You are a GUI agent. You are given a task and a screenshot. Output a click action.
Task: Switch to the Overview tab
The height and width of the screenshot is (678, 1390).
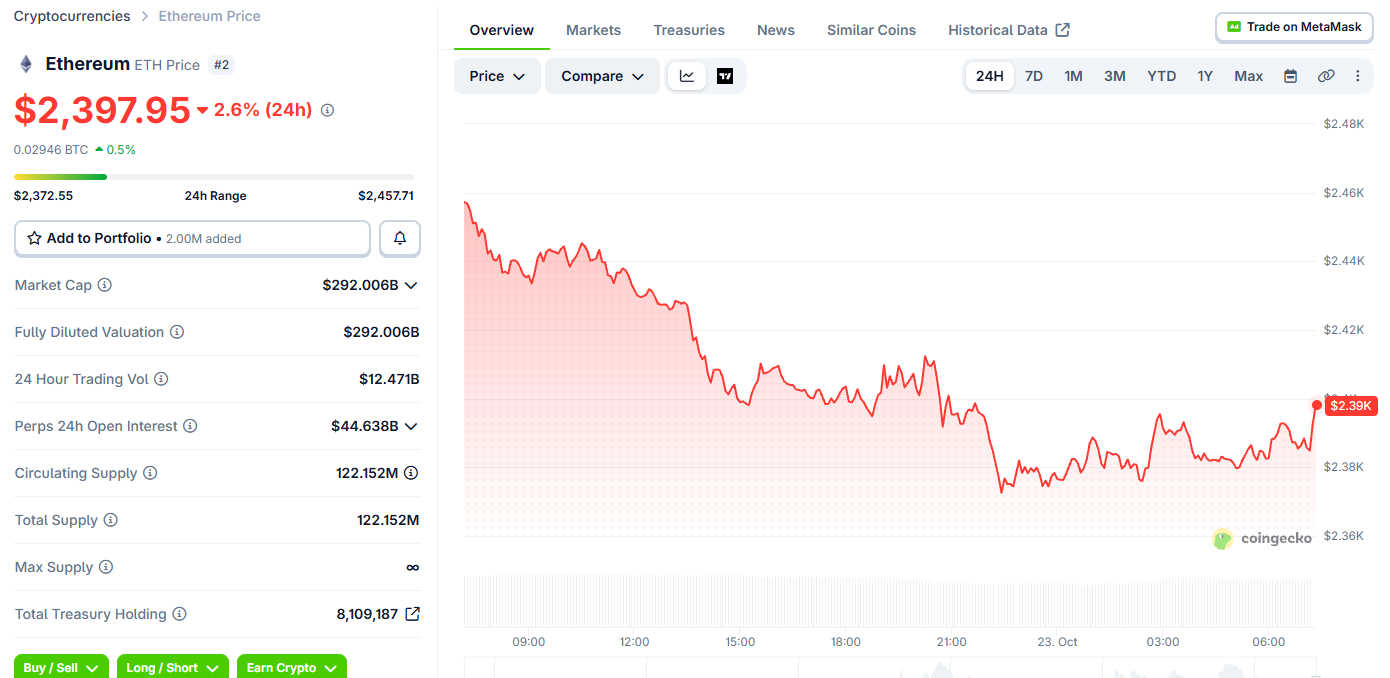502,30
